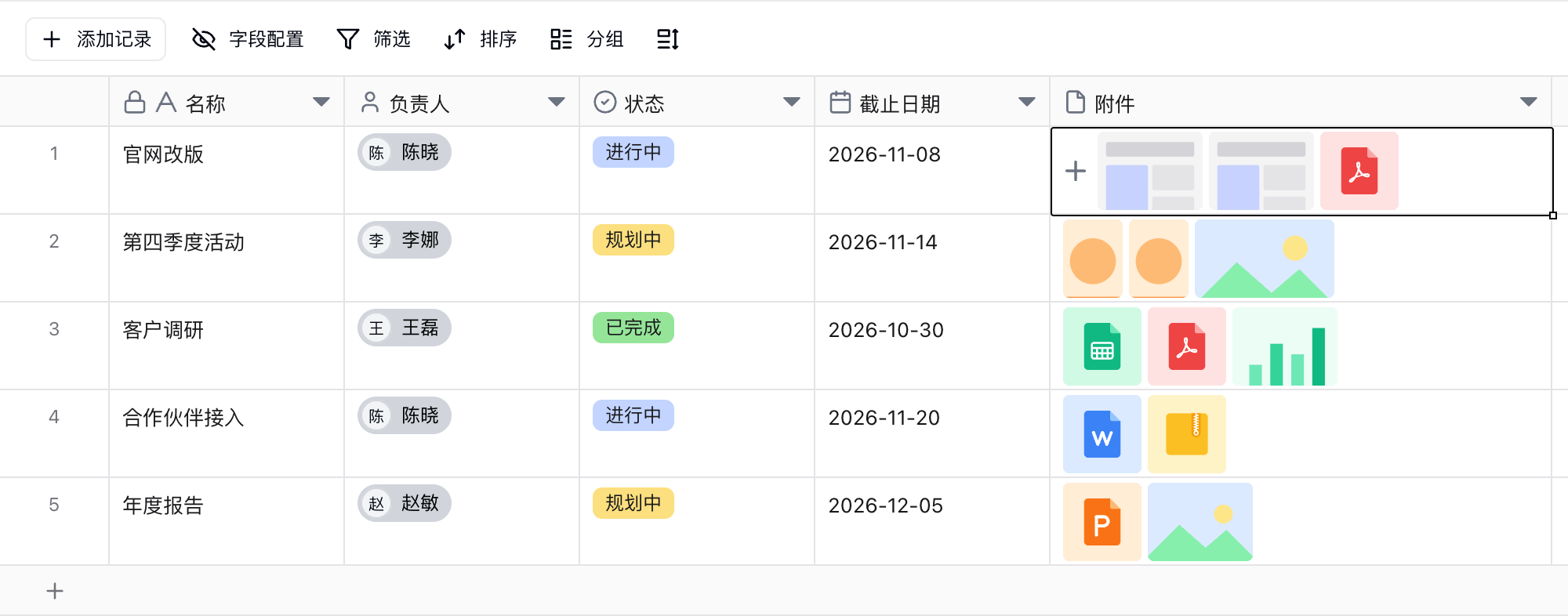1568x616 pixels.
Task: Open the 筛选 filter menu
Action: (374, 39)
